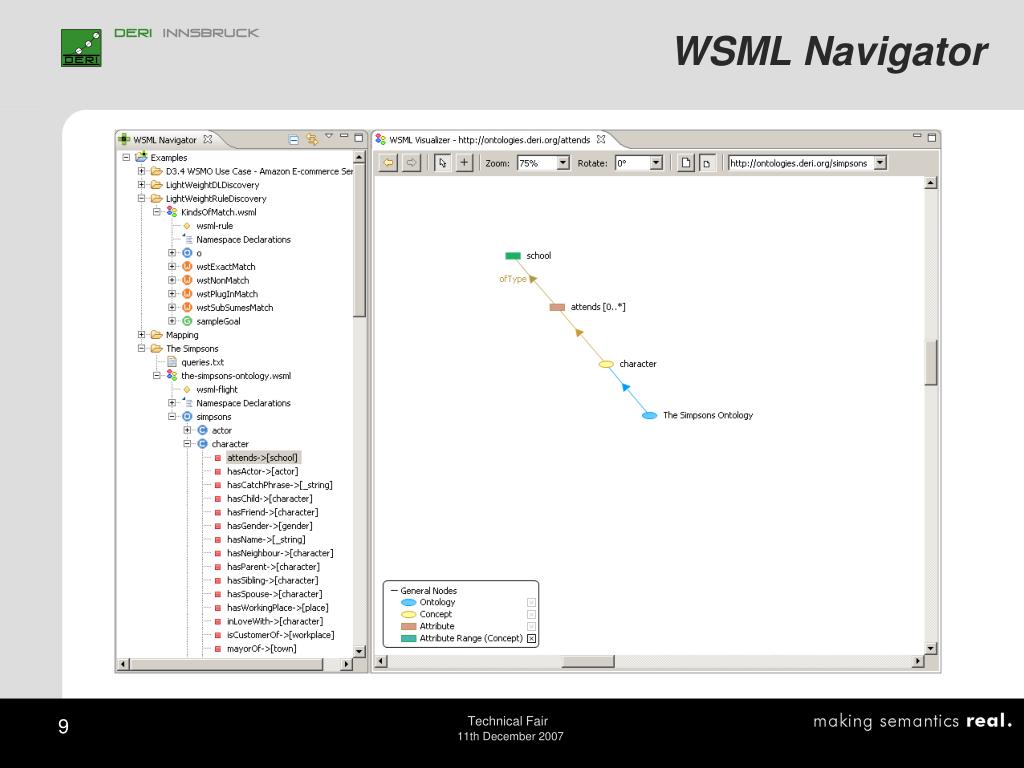Collapse the General Nodes legend section
This screenshot has width=1024, height=768.
tap(394, 590)
